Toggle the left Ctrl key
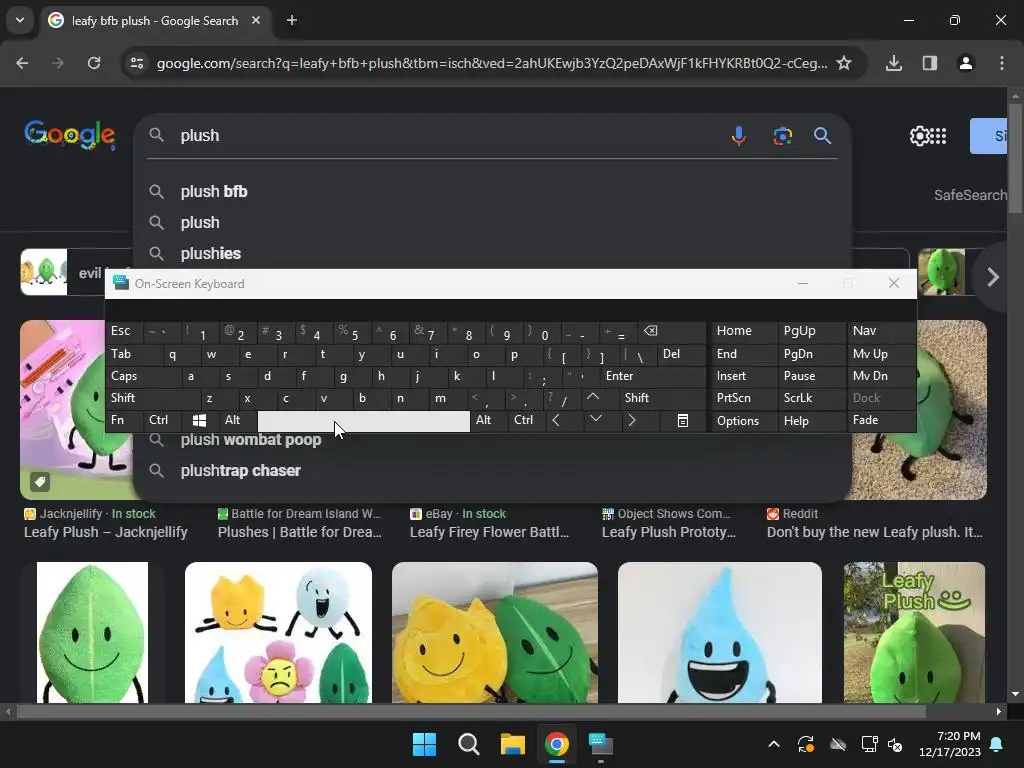The width and height of the screenshot is (1024, 768). (x=163, y=421)
